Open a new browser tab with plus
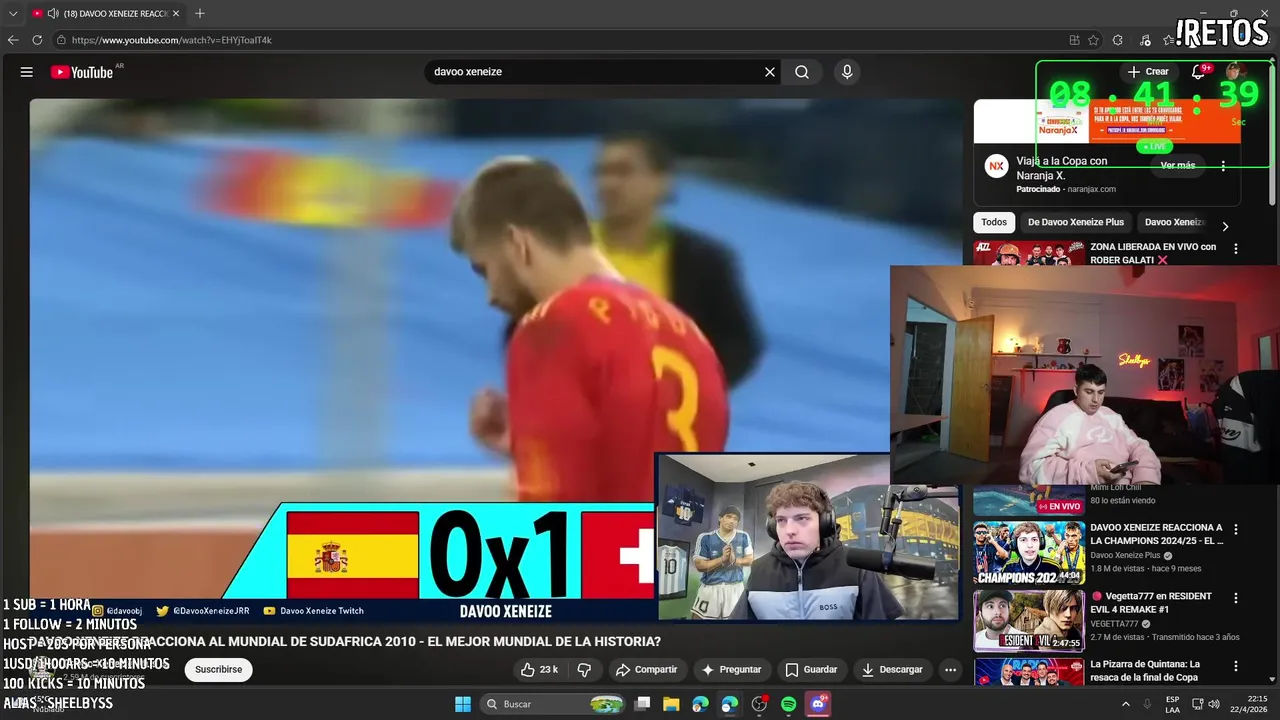1280x720 pixels. [200, 13]
